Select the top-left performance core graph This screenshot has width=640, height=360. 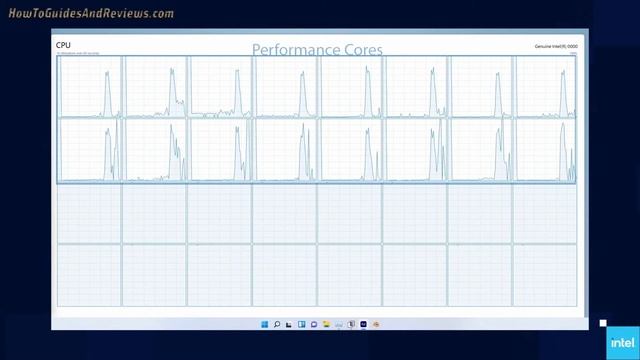tap(90, 87)
